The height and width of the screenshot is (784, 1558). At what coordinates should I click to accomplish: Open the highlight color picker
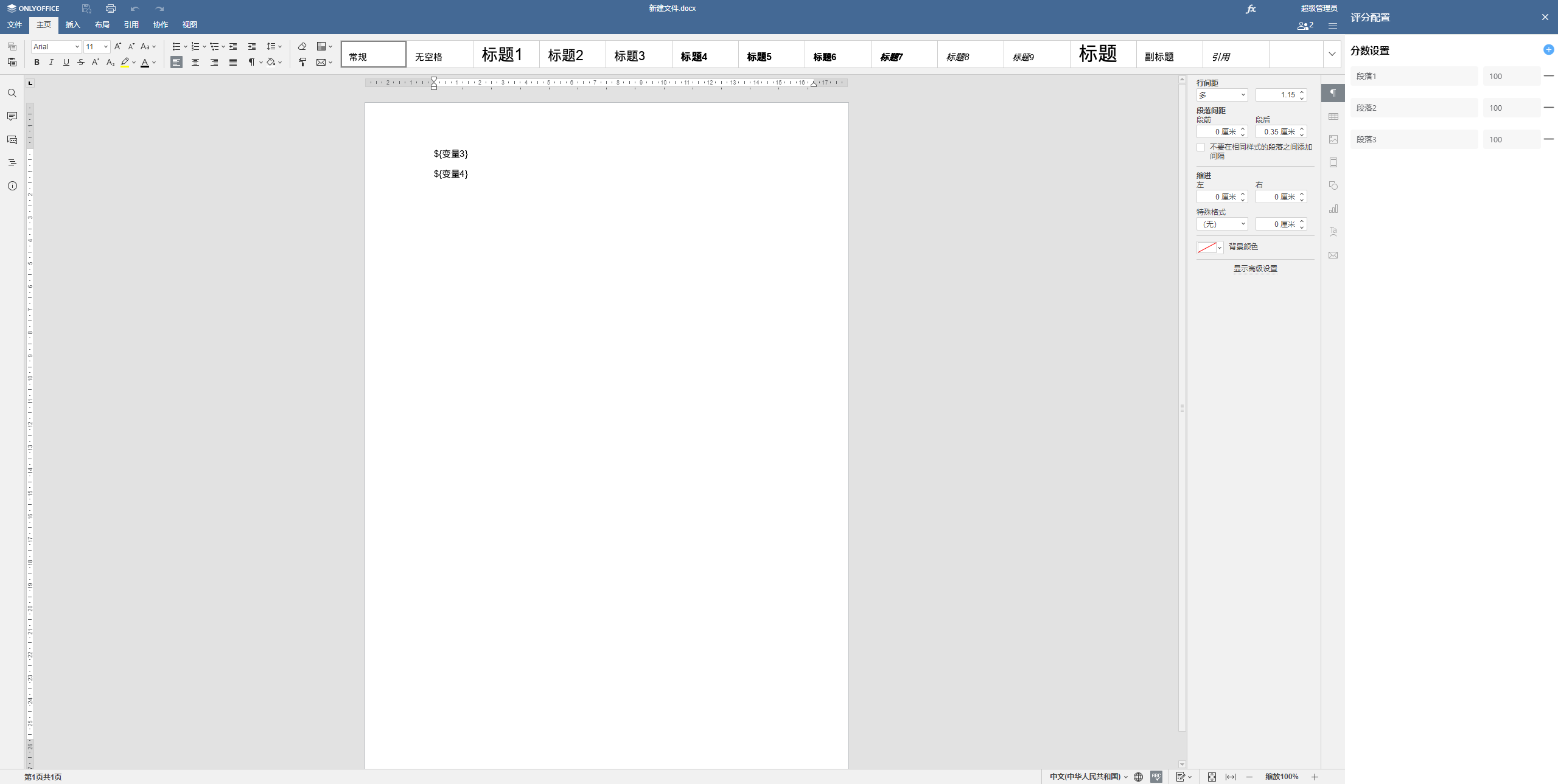(x=134, y=62)
